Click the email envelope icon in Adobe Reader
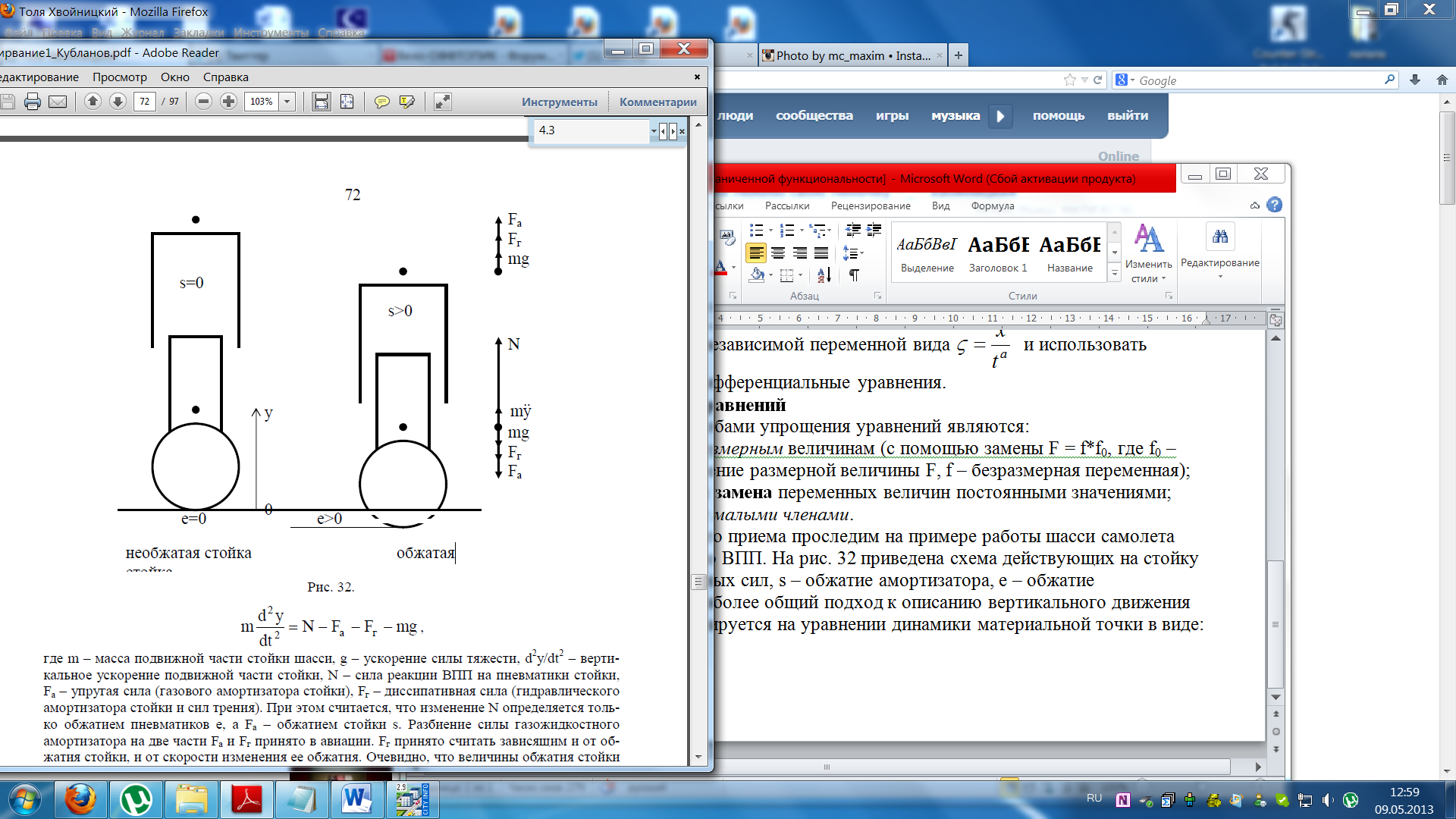 (58, 102)
